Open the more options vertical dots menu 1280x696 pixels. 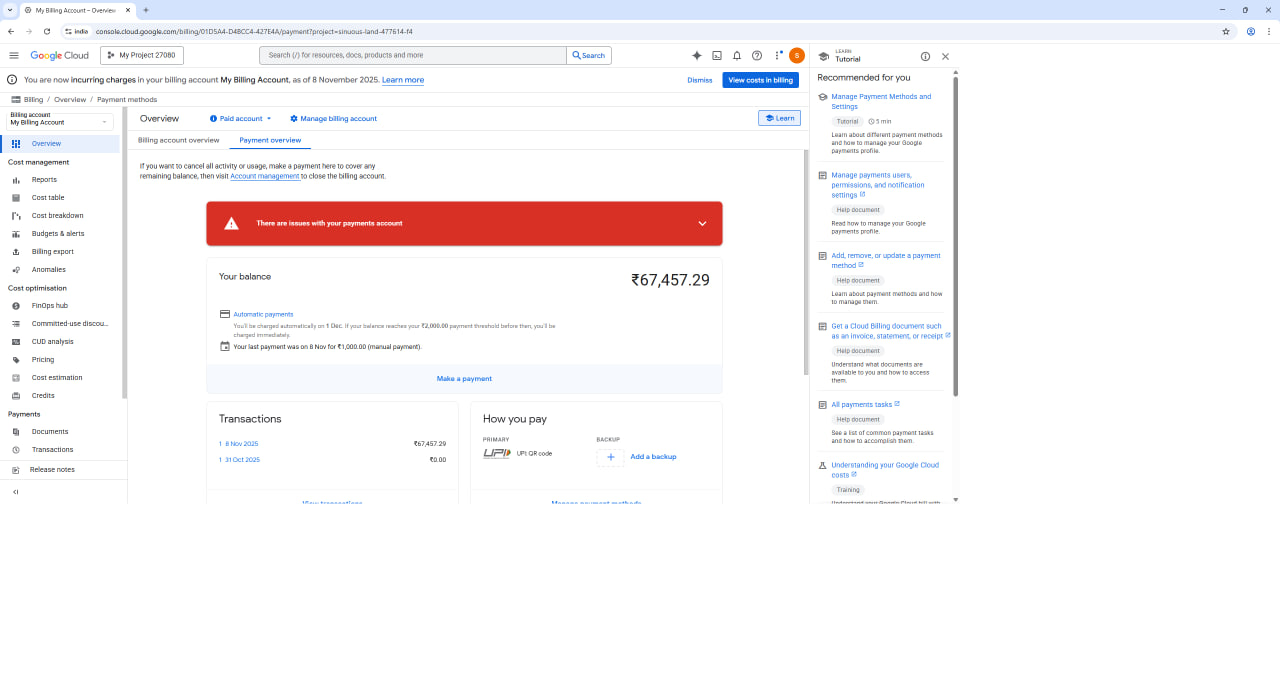point(777,56)
